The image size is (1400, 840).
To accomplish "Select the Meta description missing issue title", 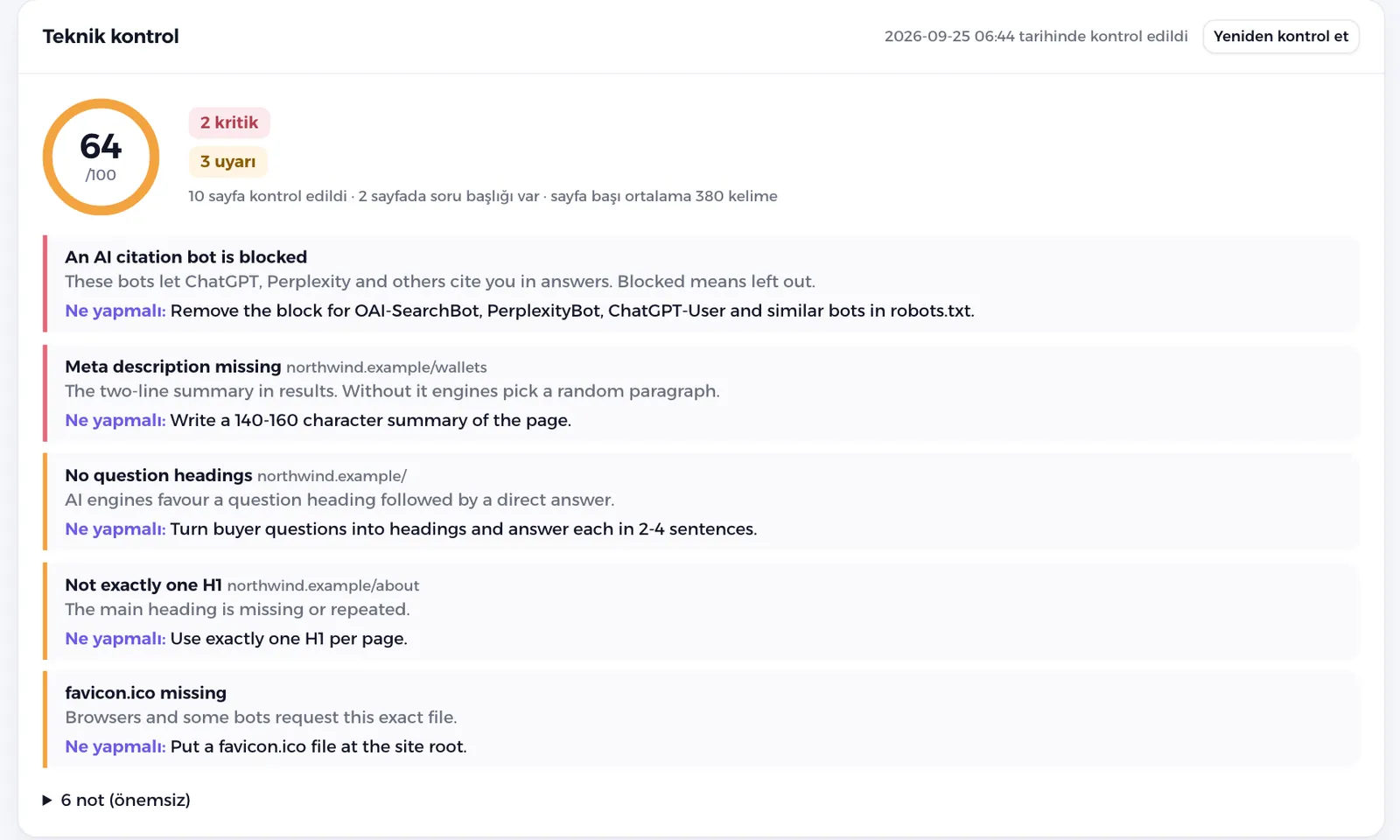I will pos(173,367).
